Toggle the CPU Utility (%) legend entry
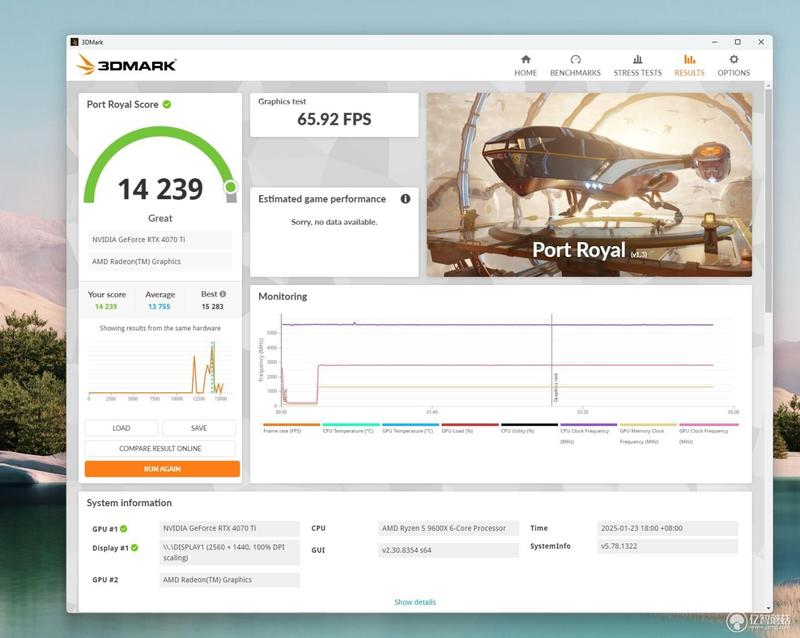 click(x=529, y=428)
